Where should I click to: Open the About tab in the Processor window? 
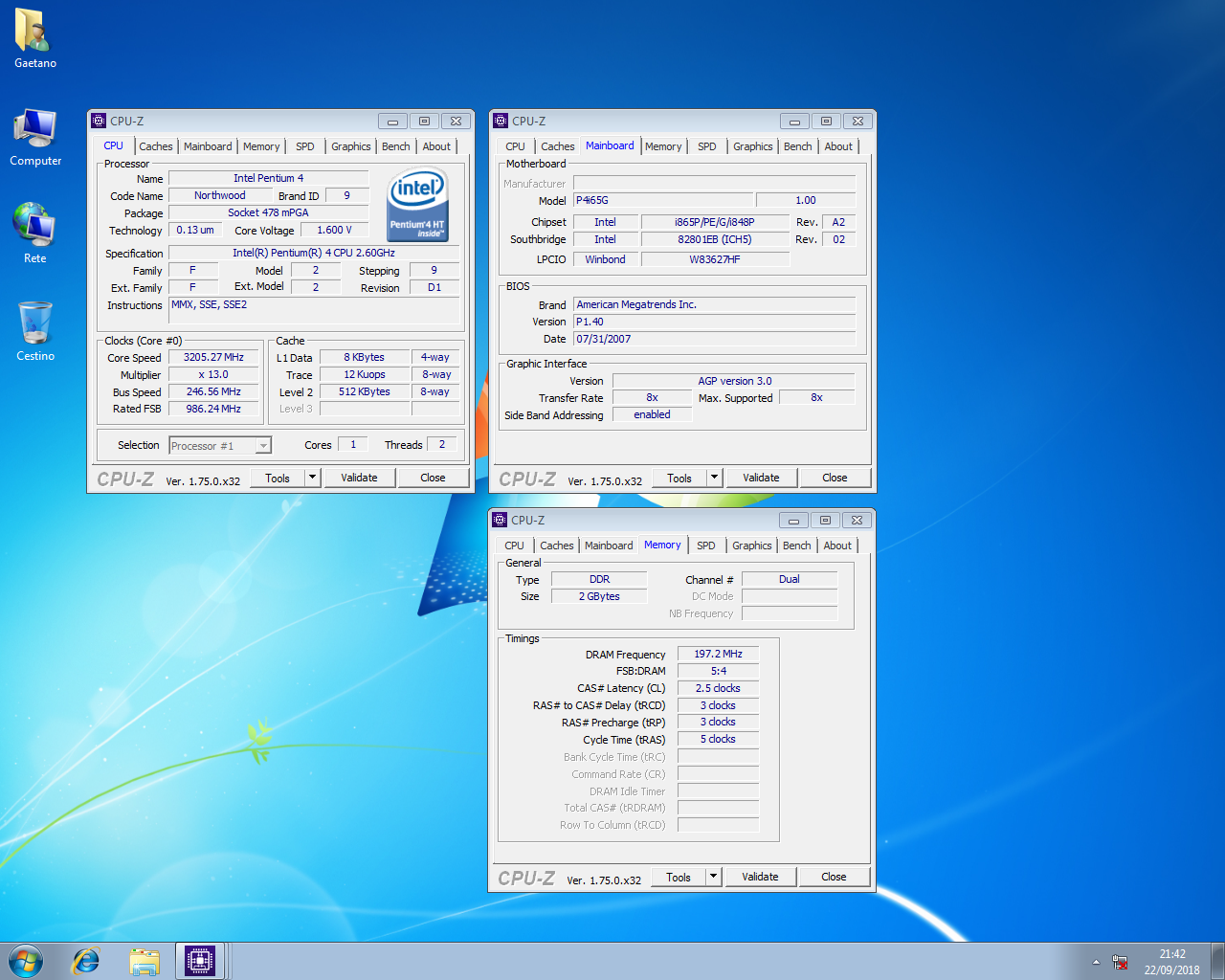[x=437, y=146]
